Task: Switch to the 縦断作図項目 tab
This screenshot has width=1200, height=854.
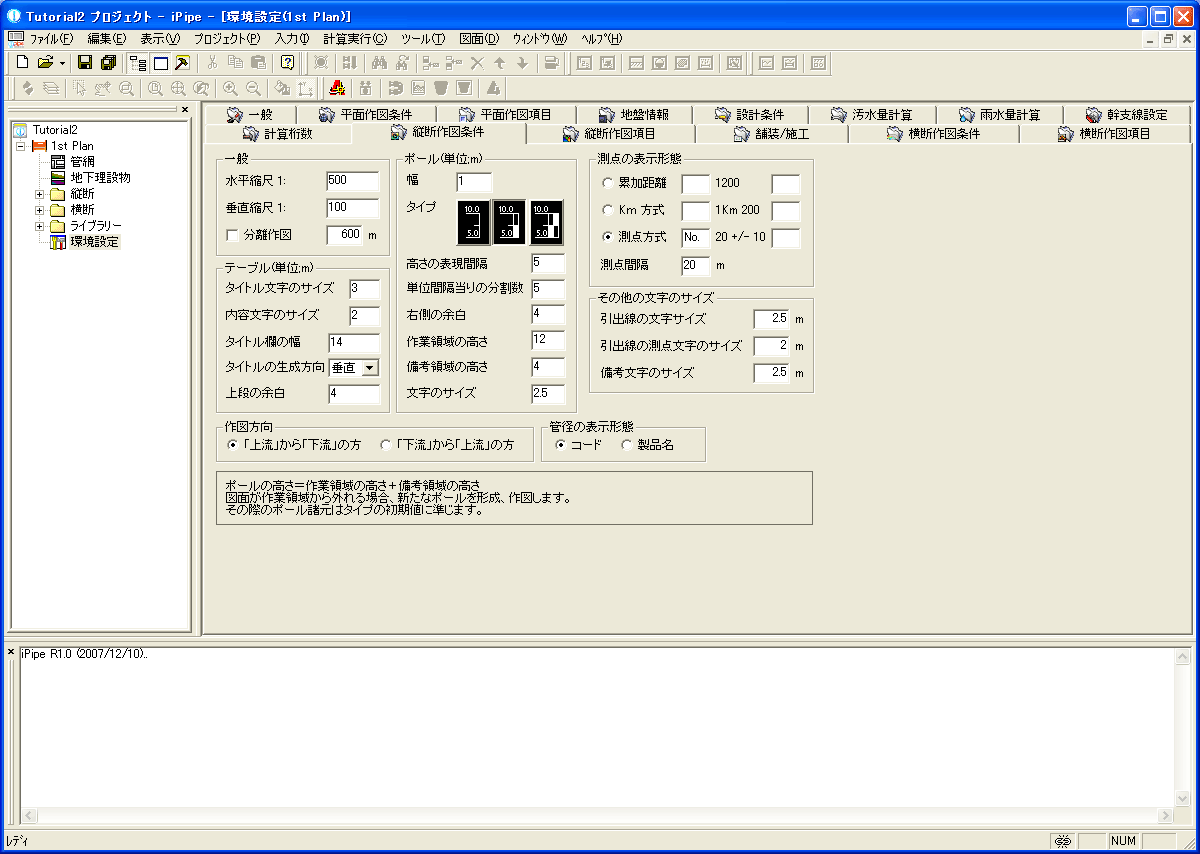Action: [610, 133]
